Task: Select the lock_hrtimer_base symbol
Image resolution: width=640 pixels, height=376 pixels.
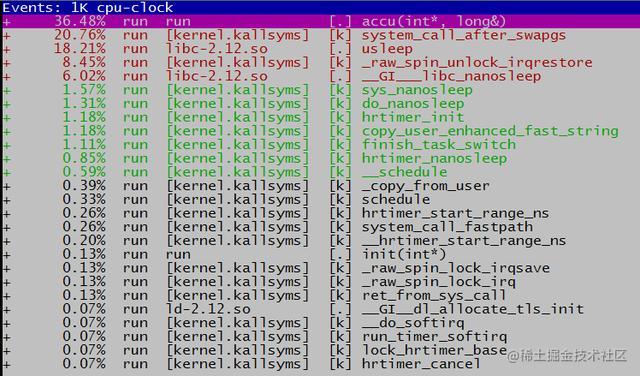Action: [434, 351]
